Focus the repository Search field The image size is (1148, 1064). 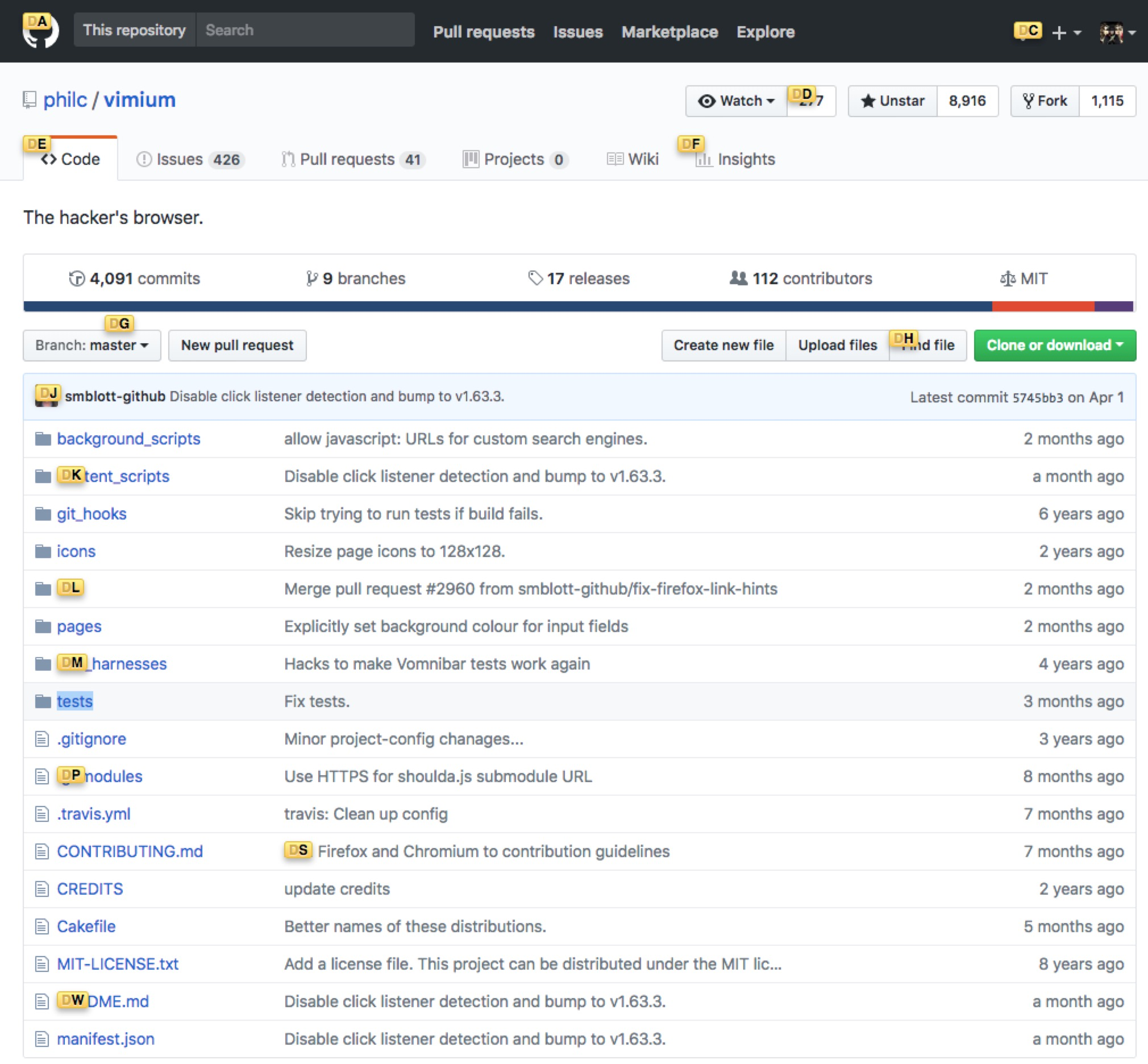305,30
